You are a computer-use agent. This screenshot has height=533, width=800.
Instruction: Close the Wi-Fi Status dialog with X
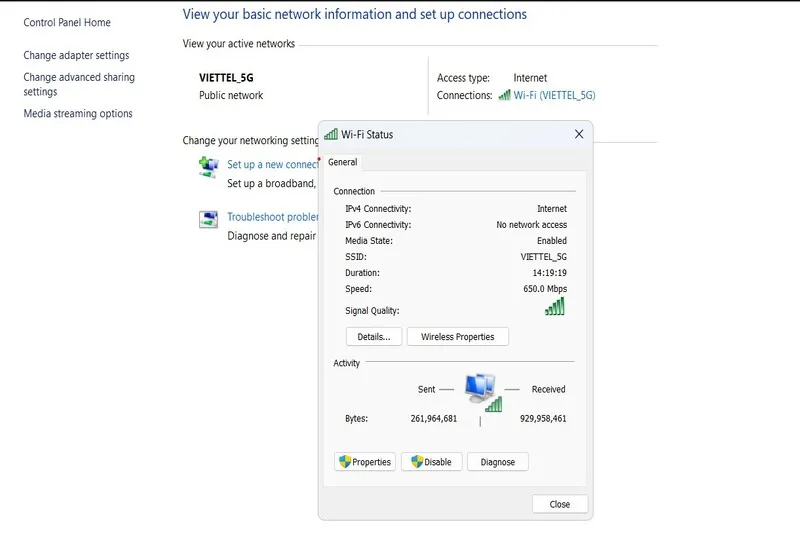[578, 134]
